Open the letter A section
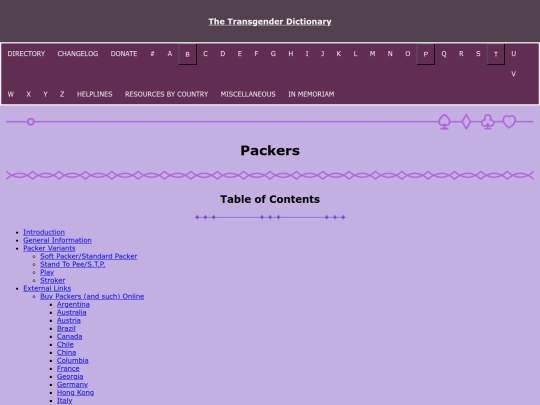This screenshot has height=405, width=540. [x=170, y=54]
